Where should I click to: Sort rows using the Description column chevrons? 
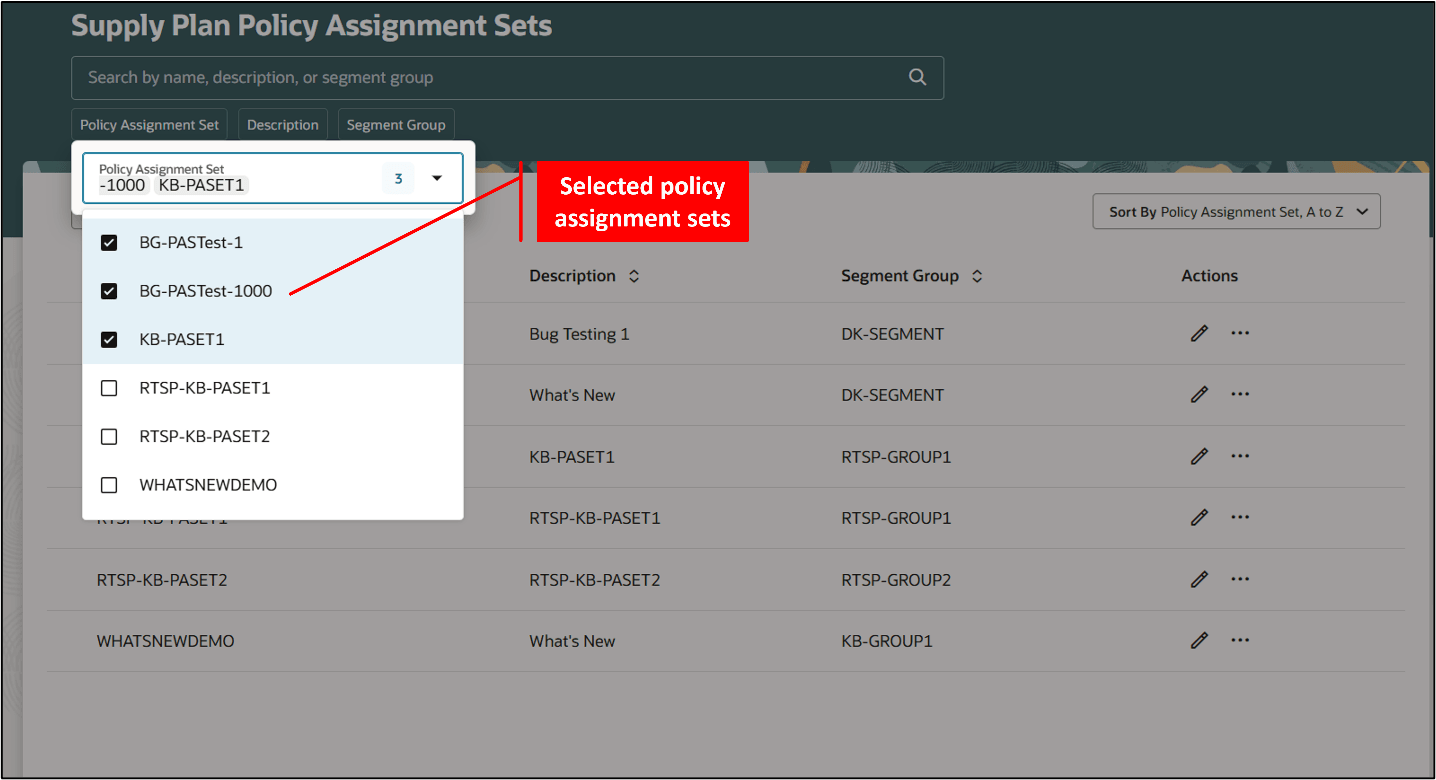pos(634,275)
